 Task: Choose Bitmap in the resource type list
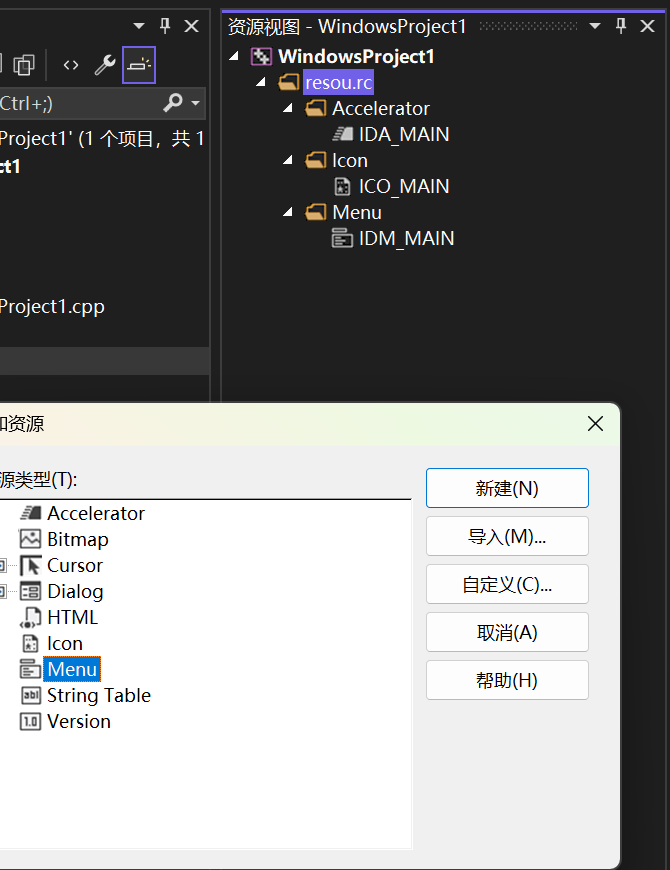(77, 539)
